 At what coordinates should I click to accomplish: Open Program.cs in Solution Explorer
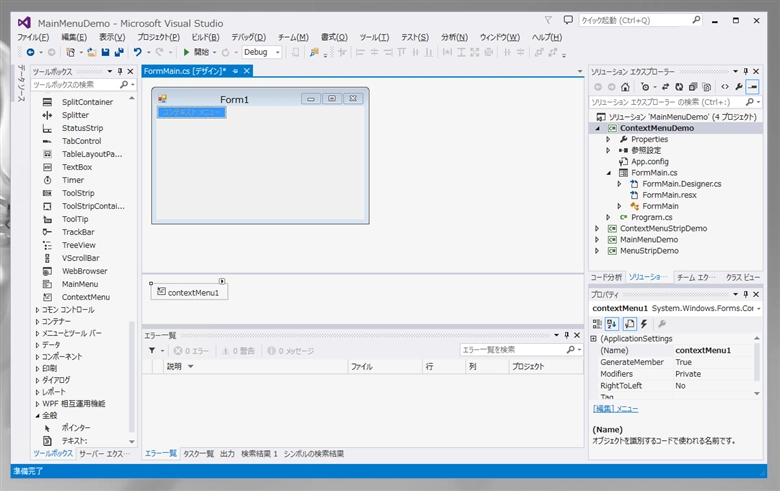[651, 217]
